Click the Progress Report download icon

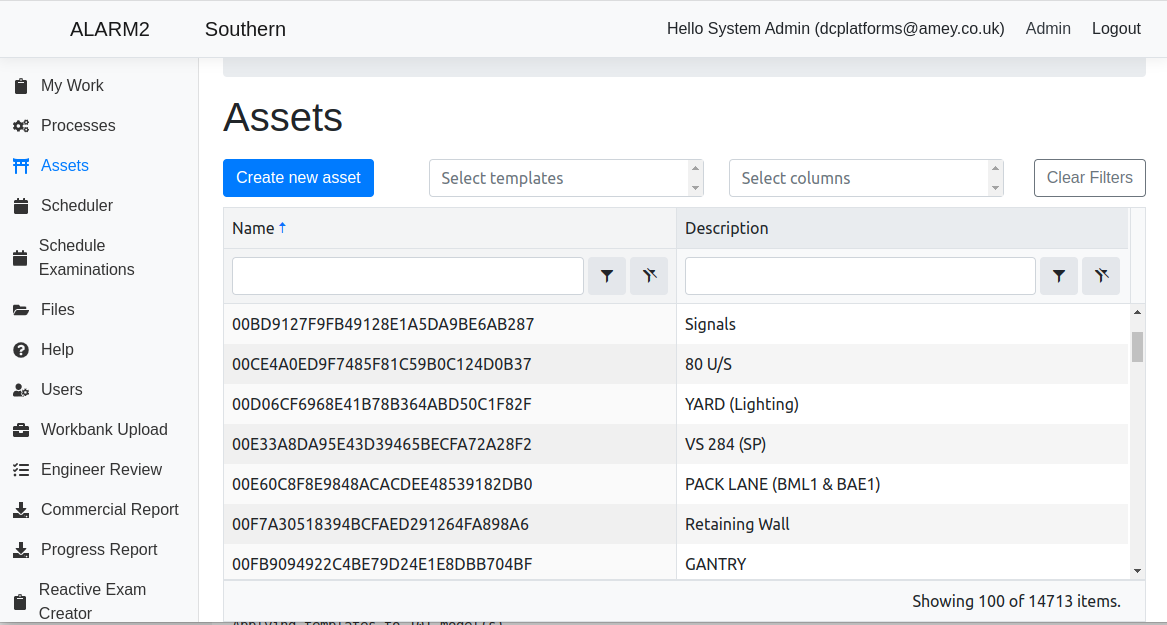tap(21, 551)
